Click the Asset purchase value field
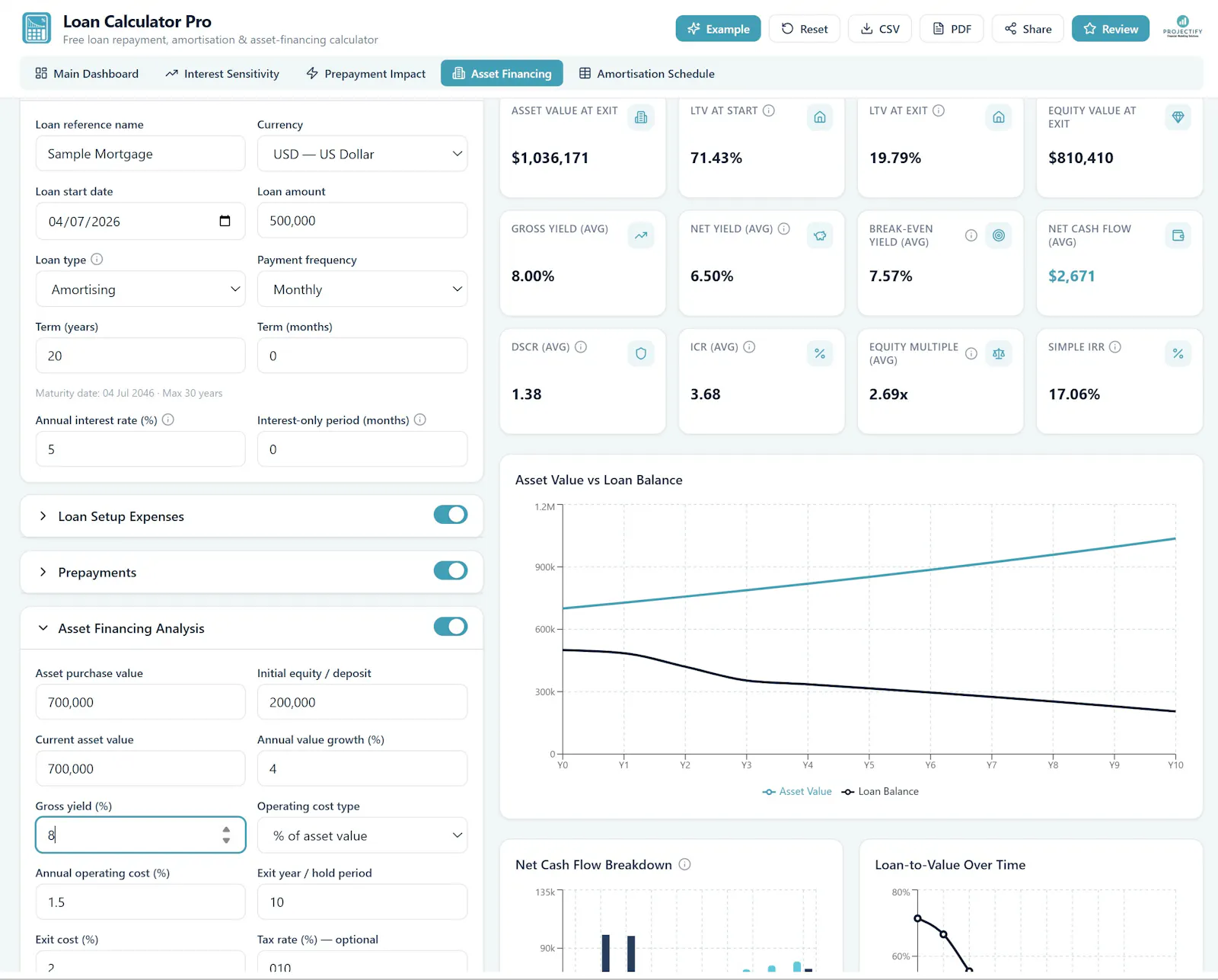 point(141,702)
